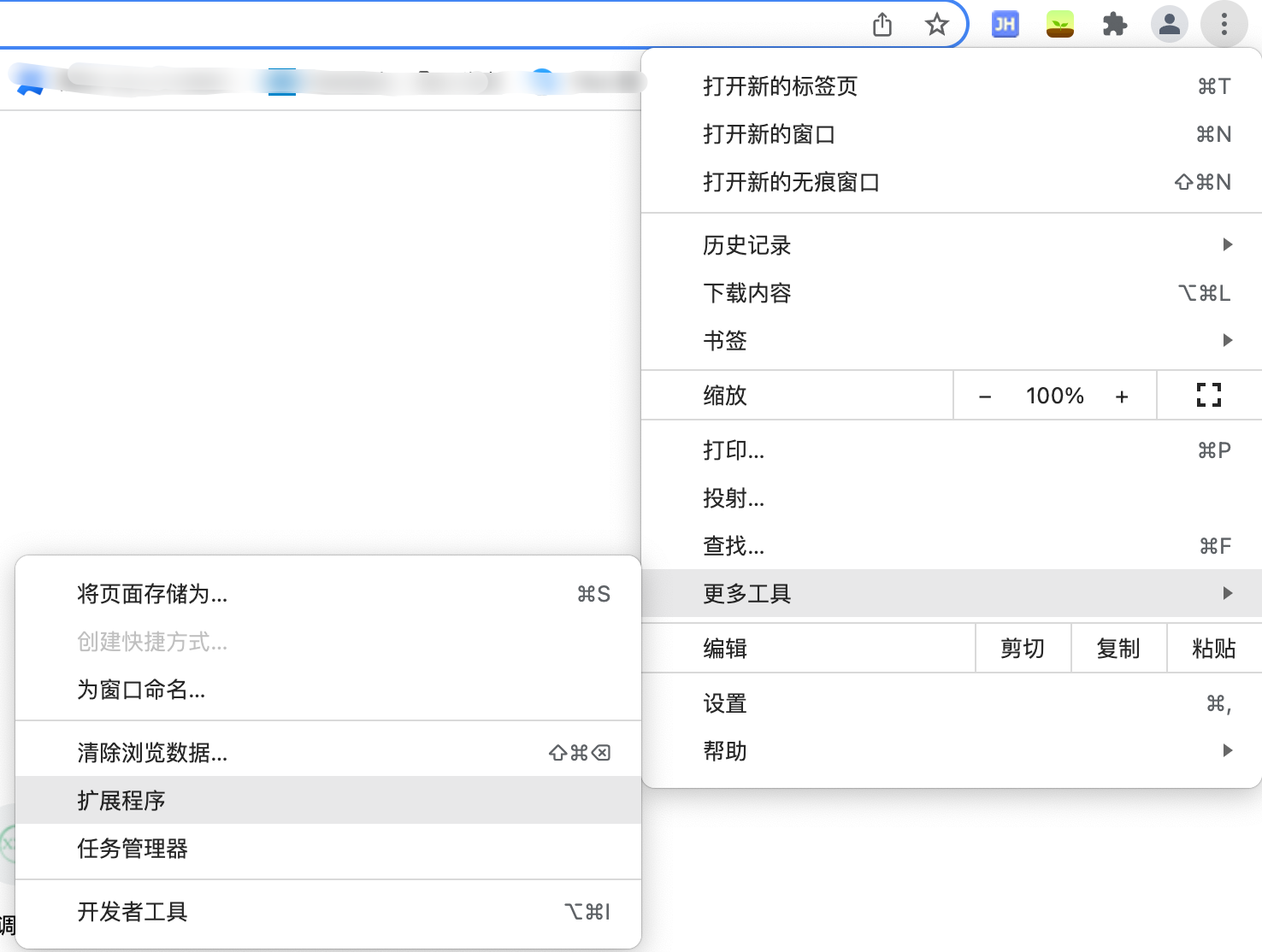
Task: Open the user profile avatar button
Action: tap(1170, 24)
